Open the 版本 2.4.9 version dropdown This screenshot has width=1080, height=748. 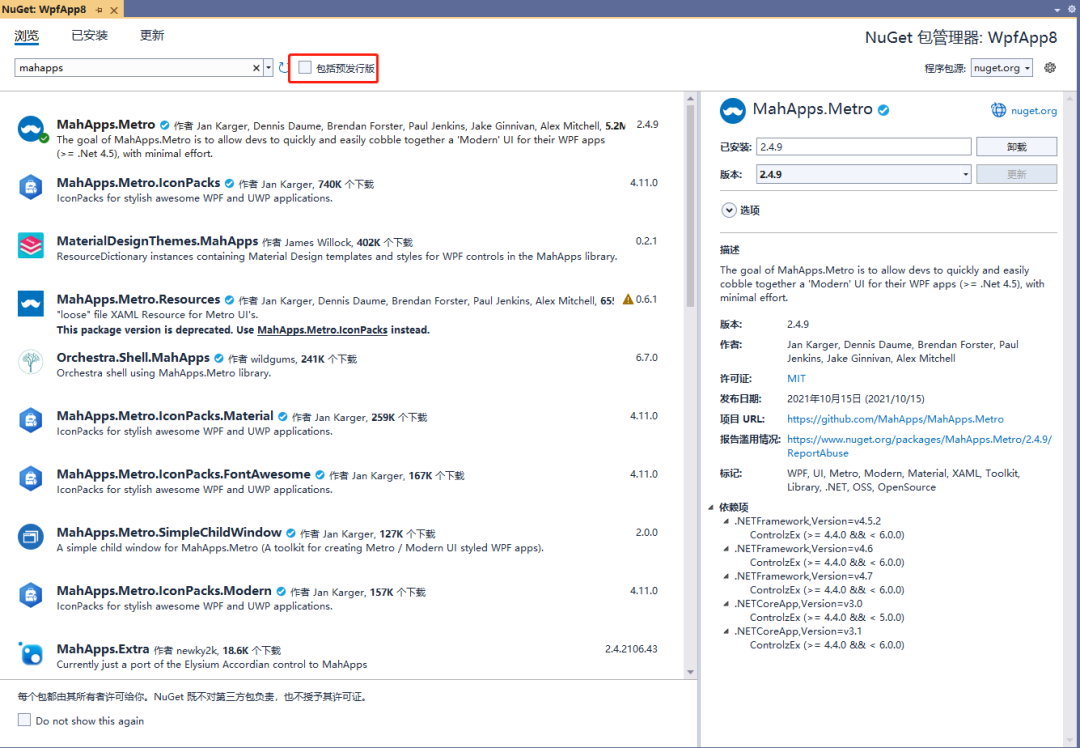864,174
